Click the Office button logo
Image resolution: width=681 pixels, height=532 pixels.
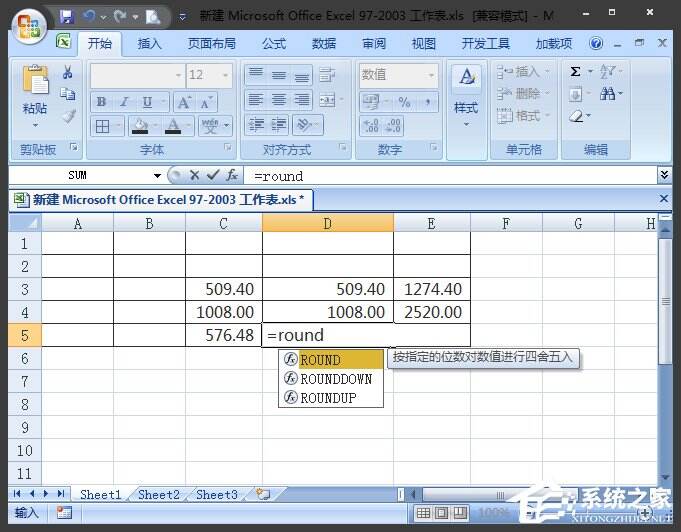[x=29, y=26]
